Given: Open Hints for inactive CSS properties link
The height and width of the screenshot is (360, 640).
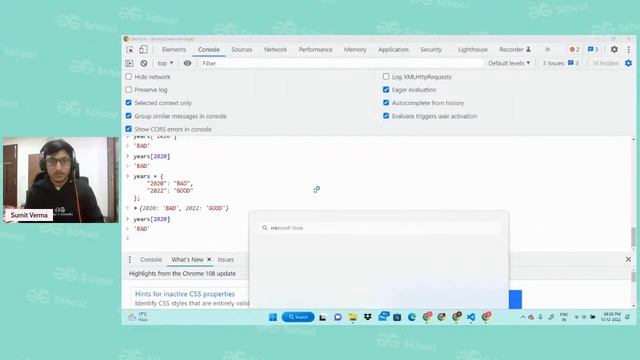Looking at the screenshot, I should point(185,294).
